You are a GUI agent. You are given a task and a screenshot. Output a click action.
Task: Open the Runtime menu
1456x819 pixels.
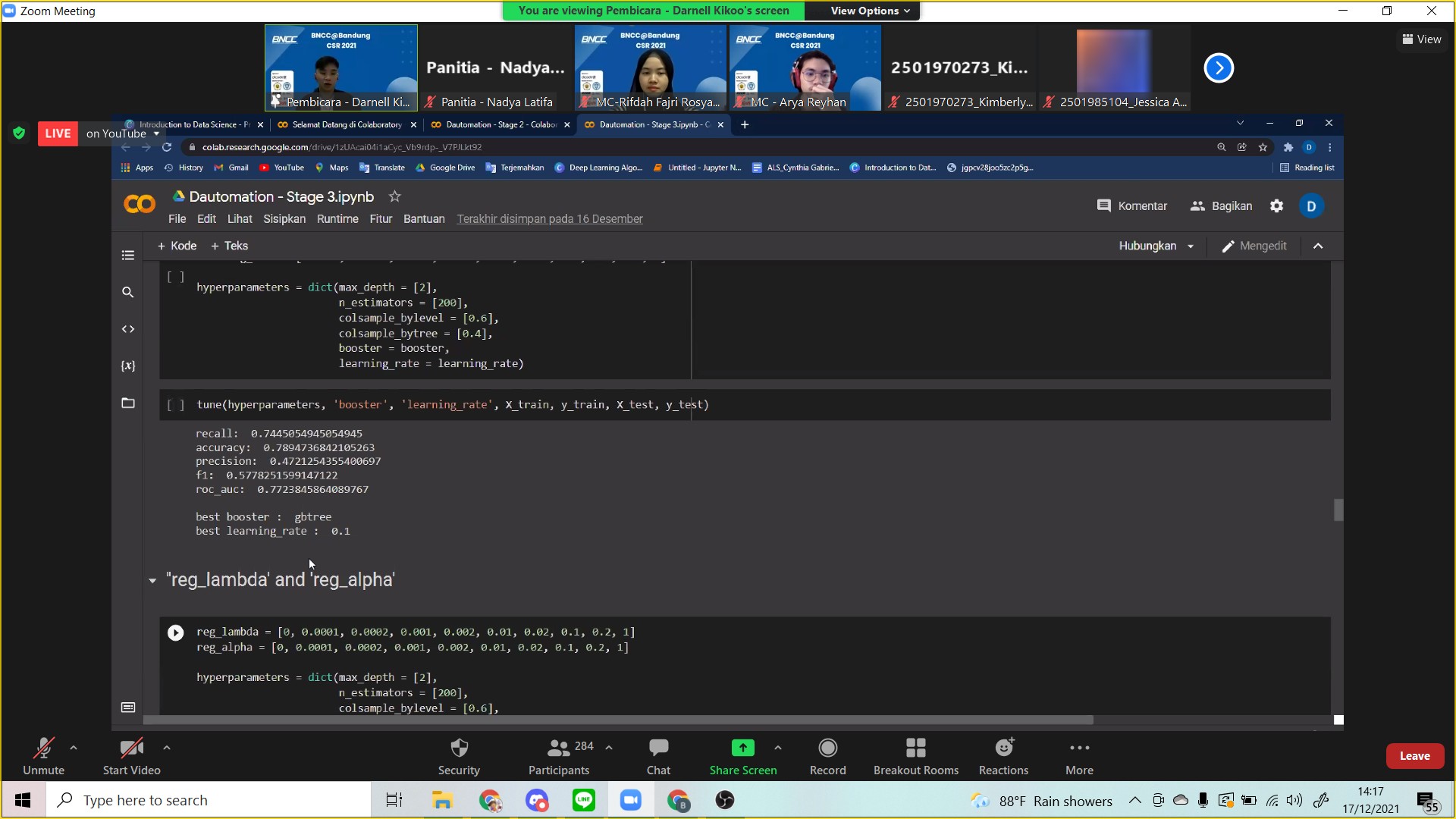point(337,219)
